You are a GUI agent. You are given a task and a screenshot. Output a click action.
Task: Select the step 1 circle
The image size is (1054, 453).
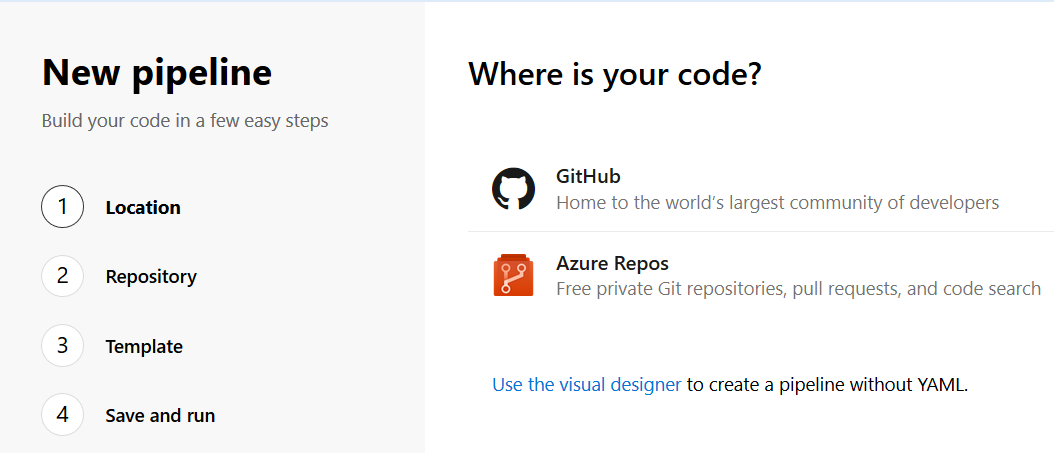click(62, 207)
